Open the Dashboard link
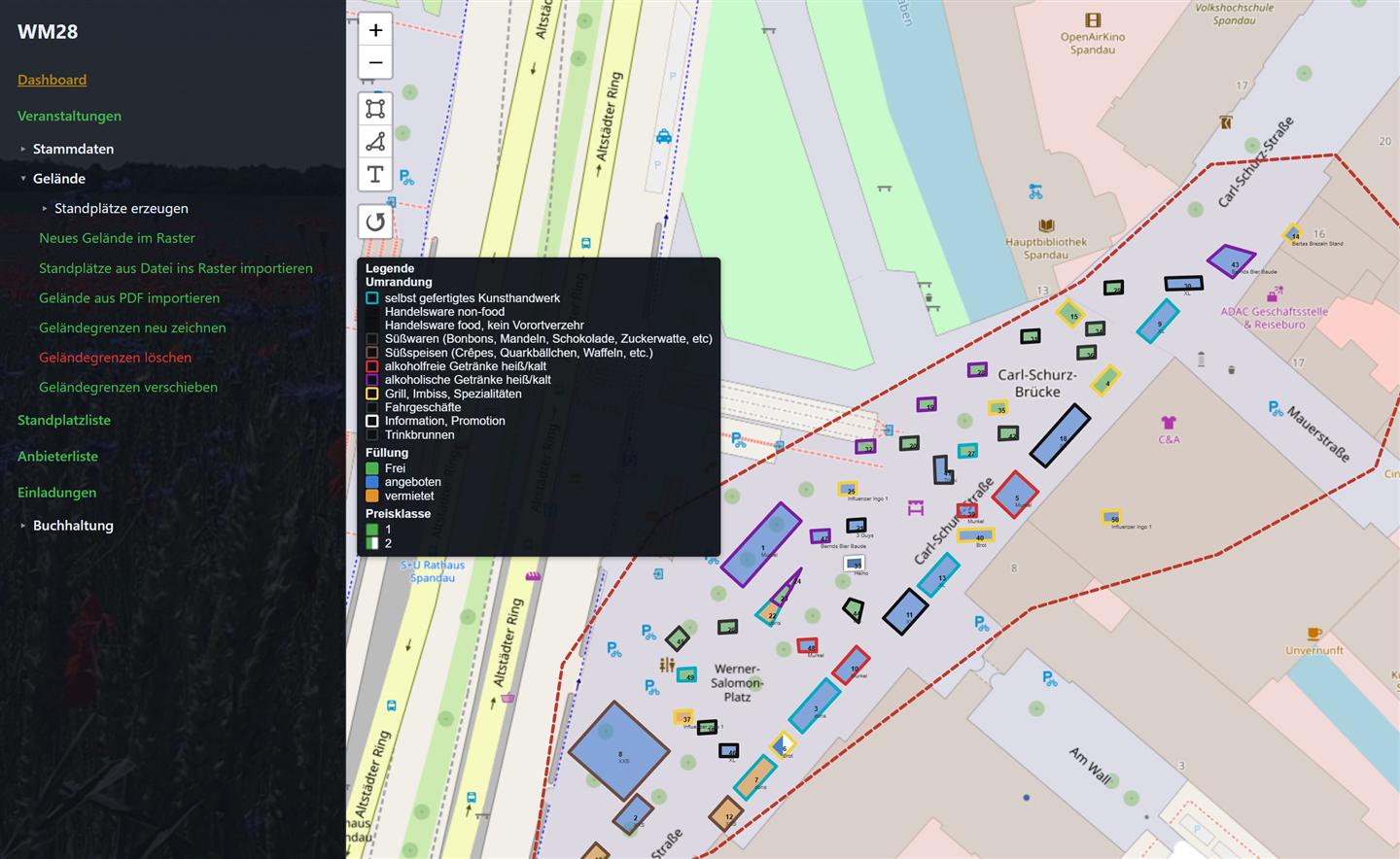The width and height of the screenshot is (1400, 859). tap(52, 80)
